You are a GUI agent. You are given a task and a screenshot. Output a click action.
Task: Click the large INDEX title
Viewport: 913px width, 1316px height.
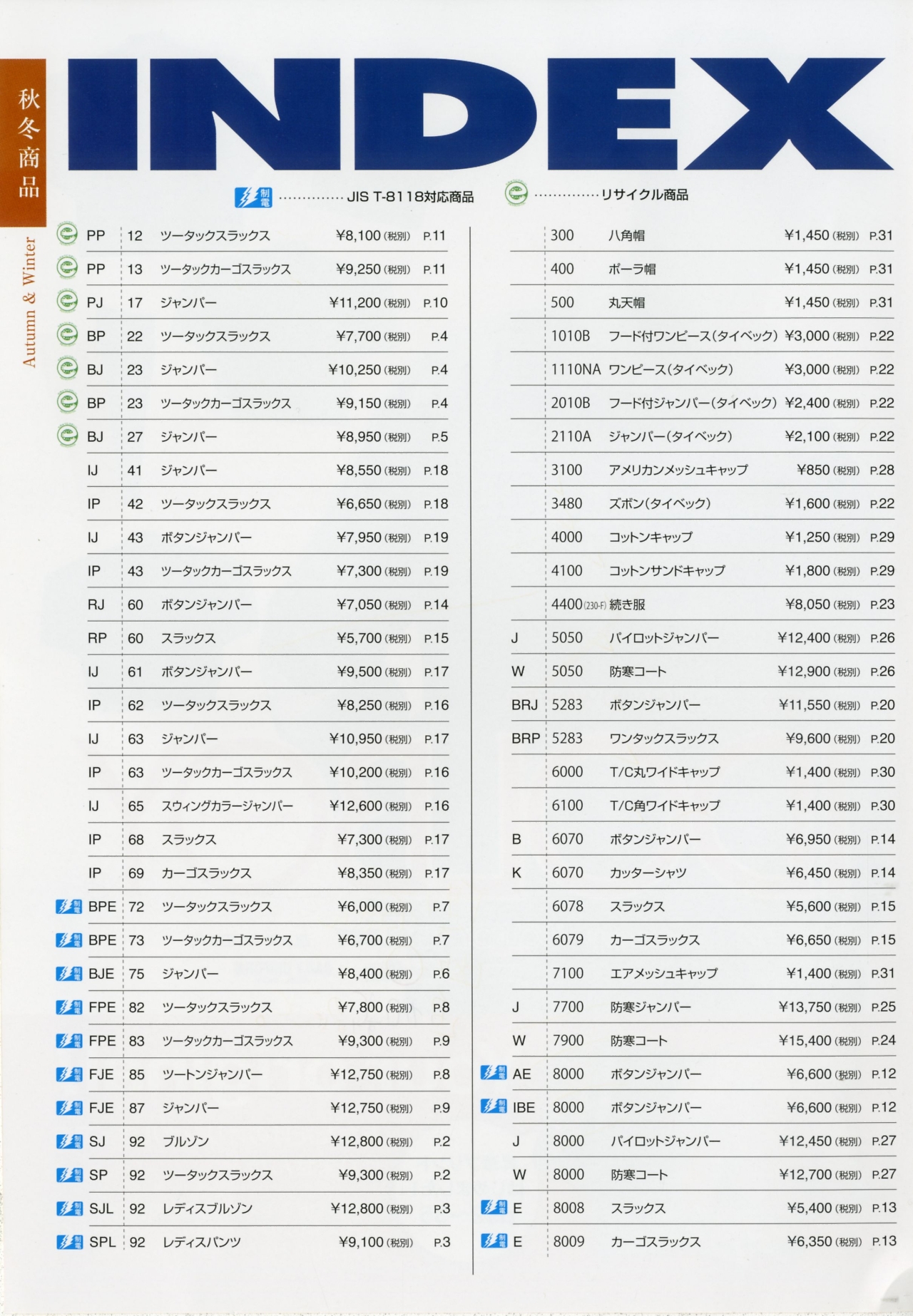point(479,115)
